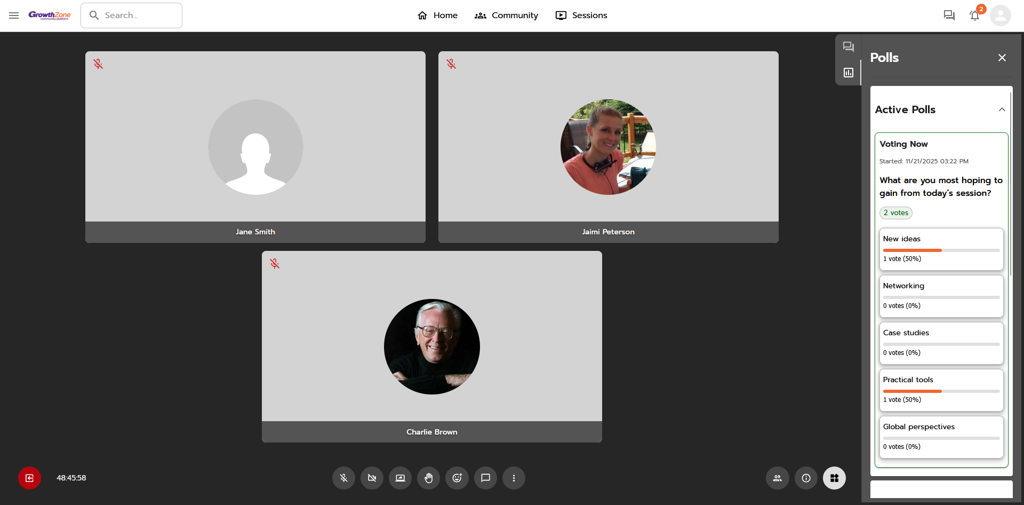Vote for Networking option

[x=941, y=296]
